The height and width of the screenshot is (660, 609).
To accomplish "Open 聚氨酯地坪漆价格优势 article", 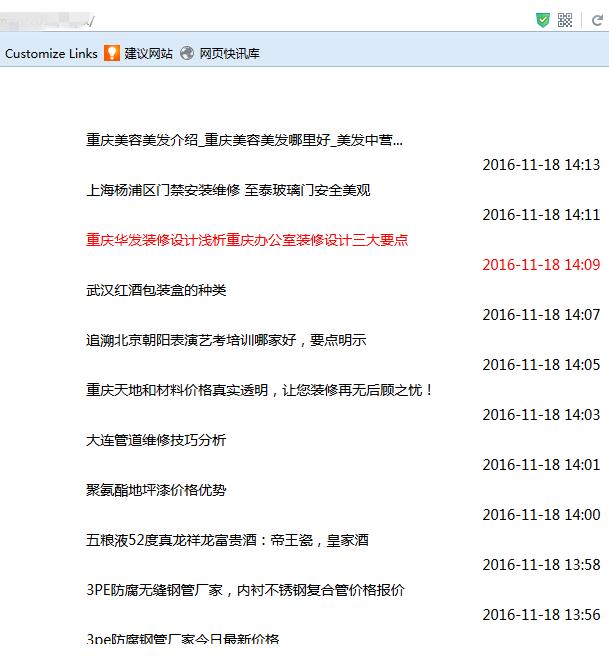I will (156, 490).
